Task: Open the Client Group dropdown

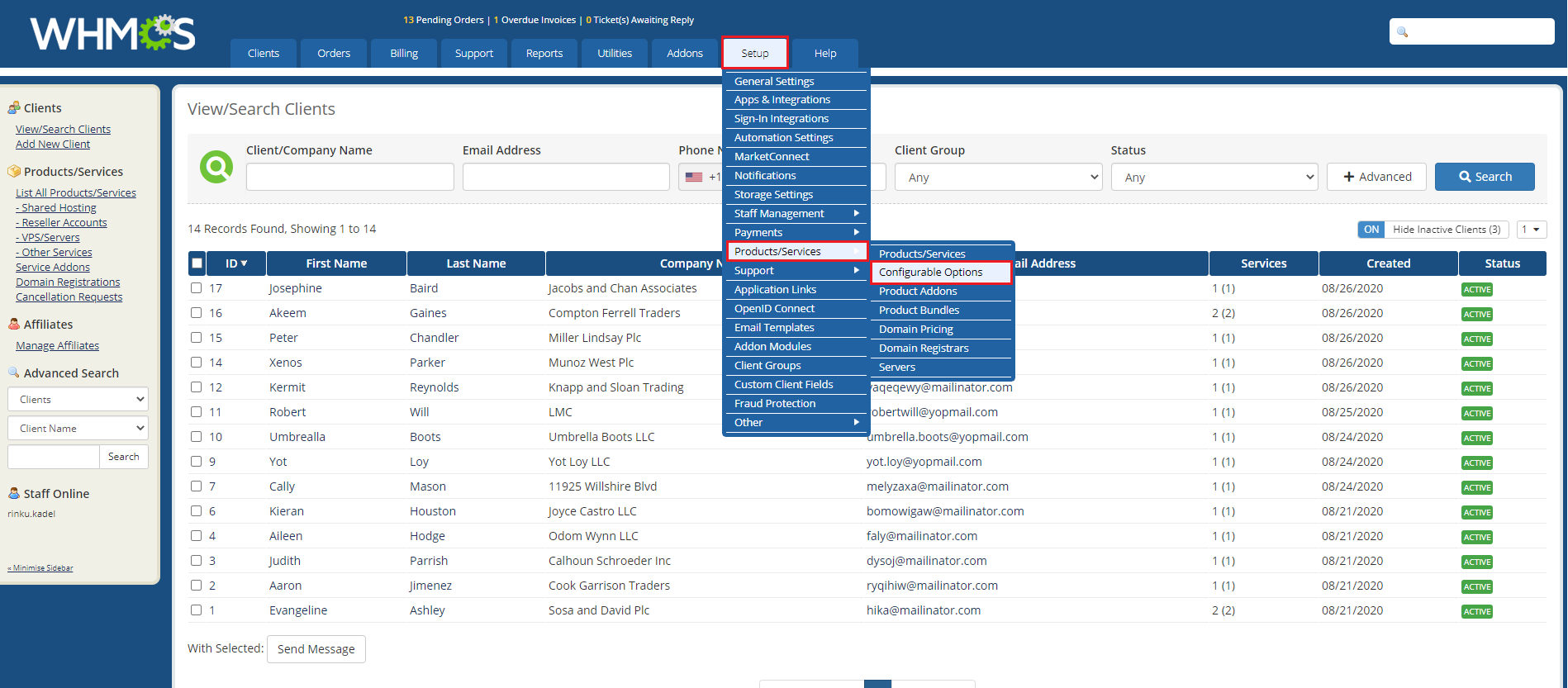Action: [x=998, y=177]
